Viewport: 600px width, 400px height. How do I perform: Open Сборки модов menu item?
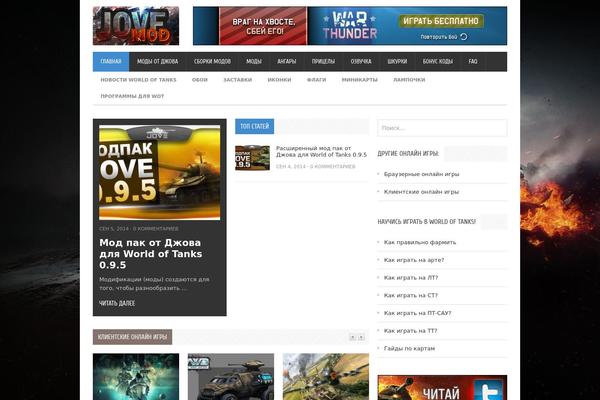[212, 62]
